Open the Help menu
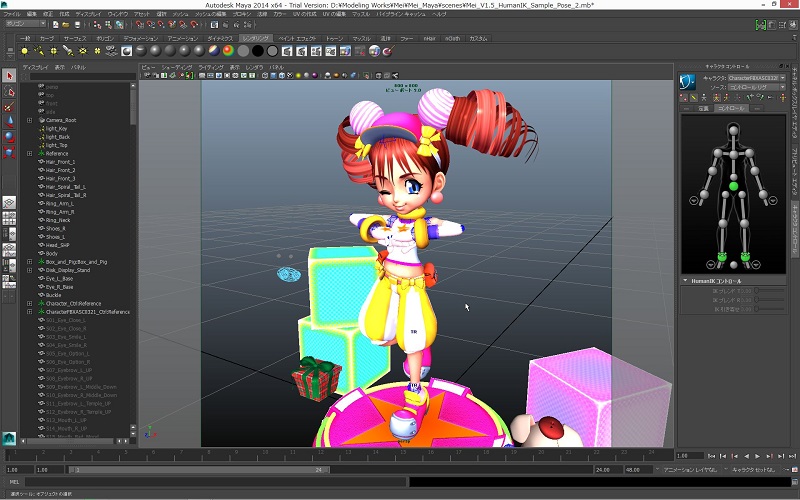This screenshot has width=800, height=500. tap(438, 14)
